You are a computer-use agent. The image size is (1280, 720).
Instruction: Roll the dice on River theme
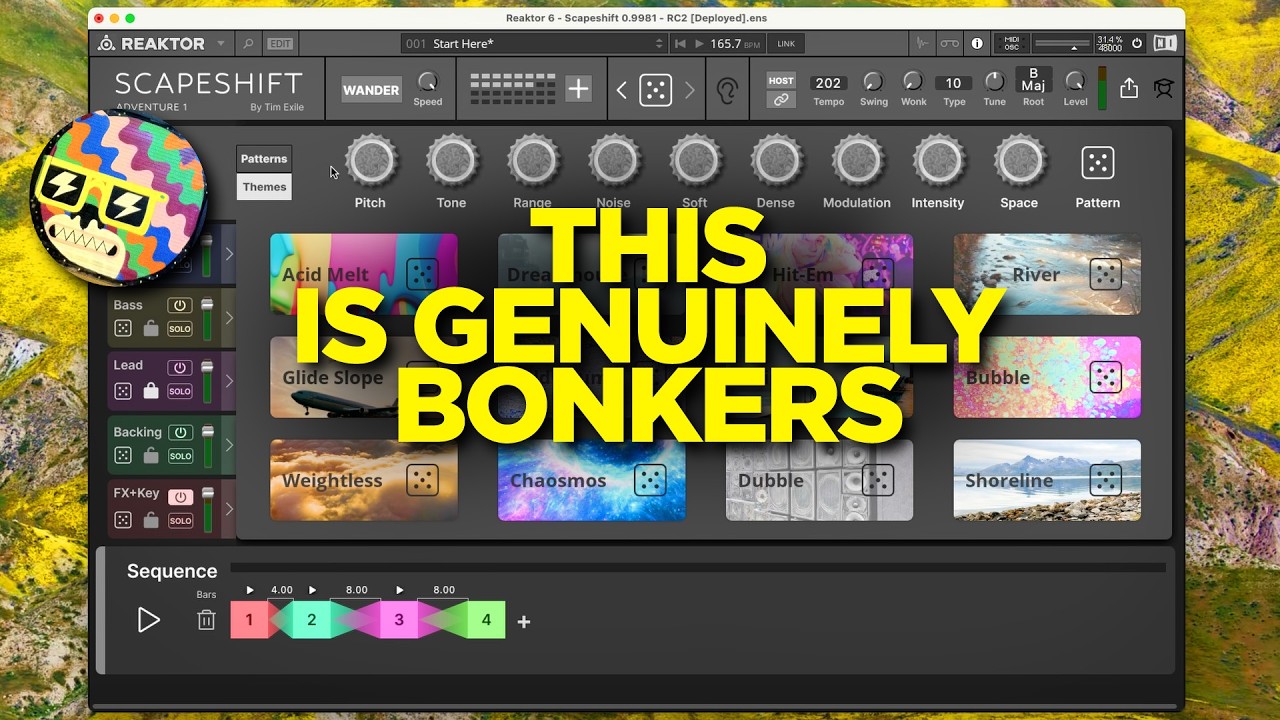[1105, 274]
